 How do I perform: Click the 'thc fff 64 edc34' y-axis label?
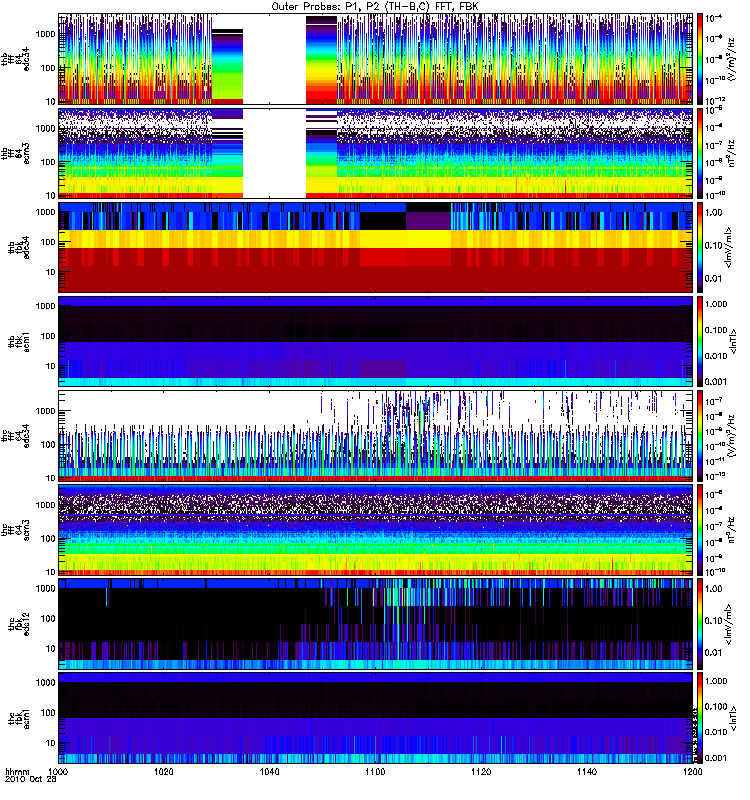tap(15, 436)
